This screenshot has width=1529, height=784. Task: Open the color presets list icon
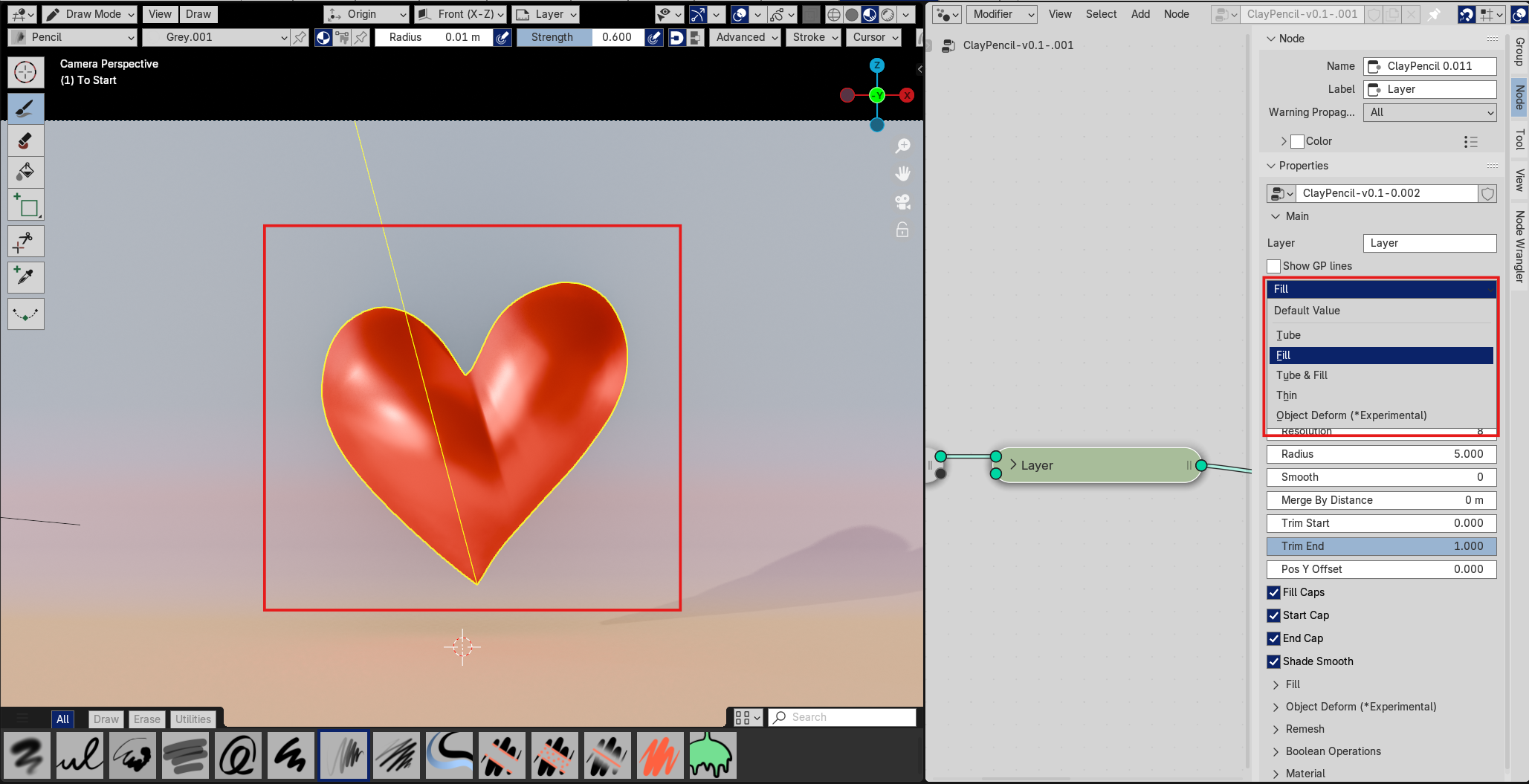[x=1470, y=141]
